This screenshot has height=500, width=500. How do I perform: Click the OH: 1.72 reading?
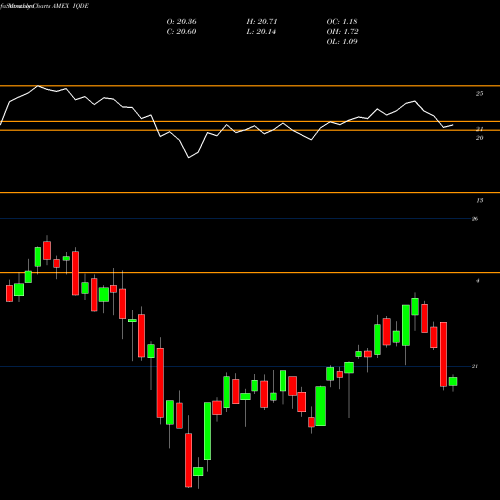coord(342,32)
